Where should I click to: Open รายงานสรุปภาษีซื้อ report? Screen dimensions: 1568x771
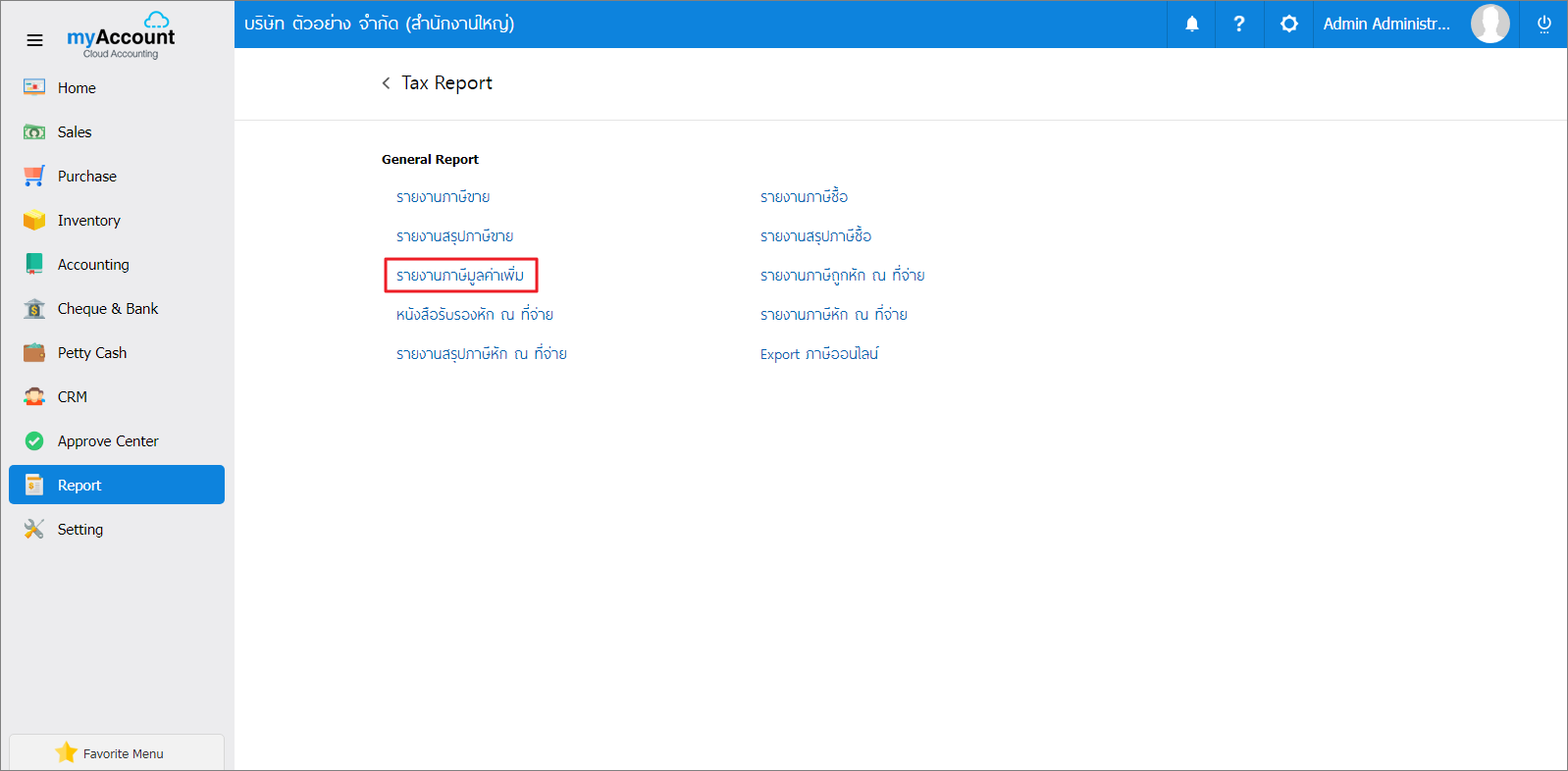tap(816, 236)
